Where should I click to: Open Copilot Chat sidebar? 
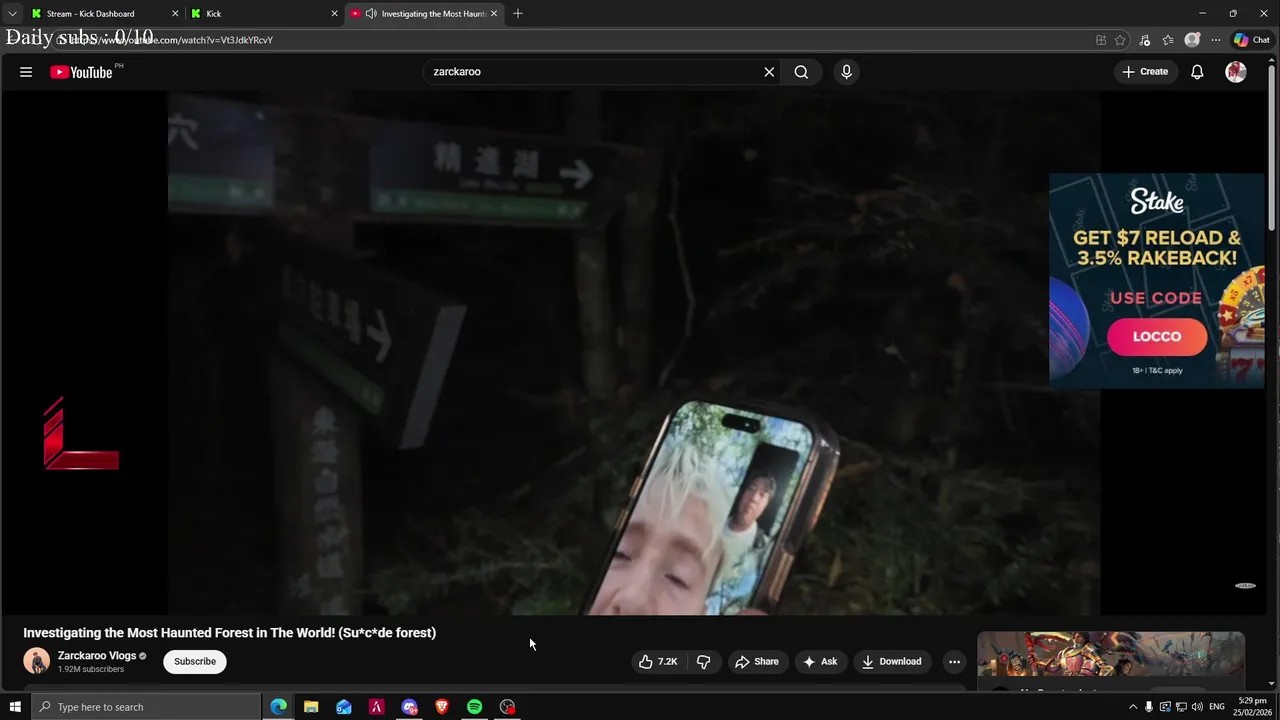tap(1252, 40)
